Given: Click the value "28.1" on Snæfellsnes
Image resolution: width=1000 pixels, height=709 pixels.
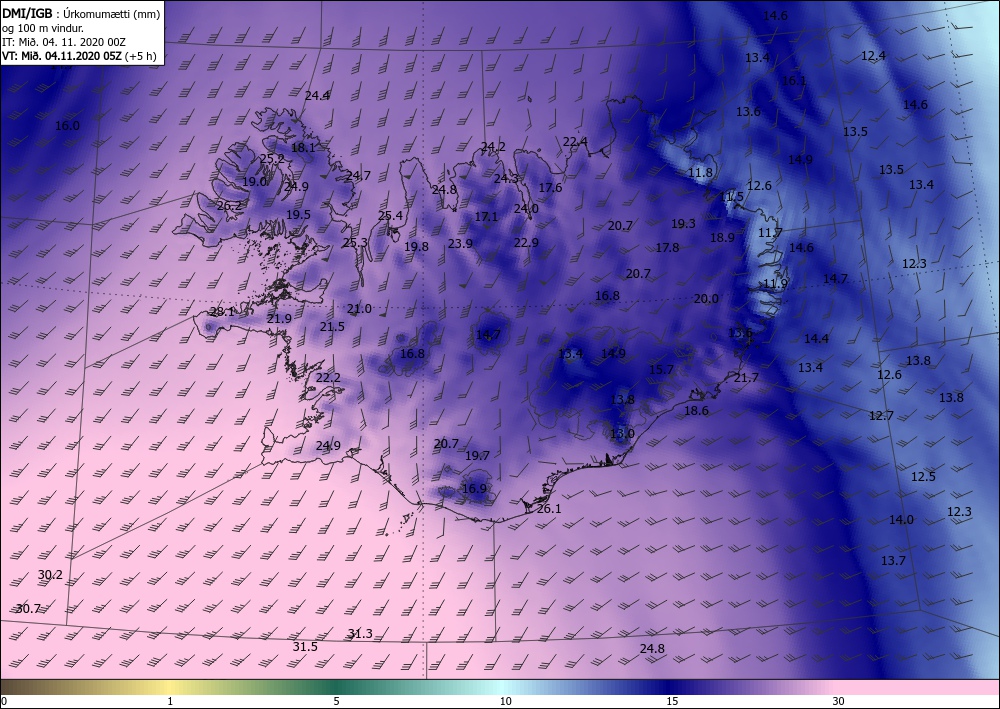Looking at the screenshot, I should point(222,312).
